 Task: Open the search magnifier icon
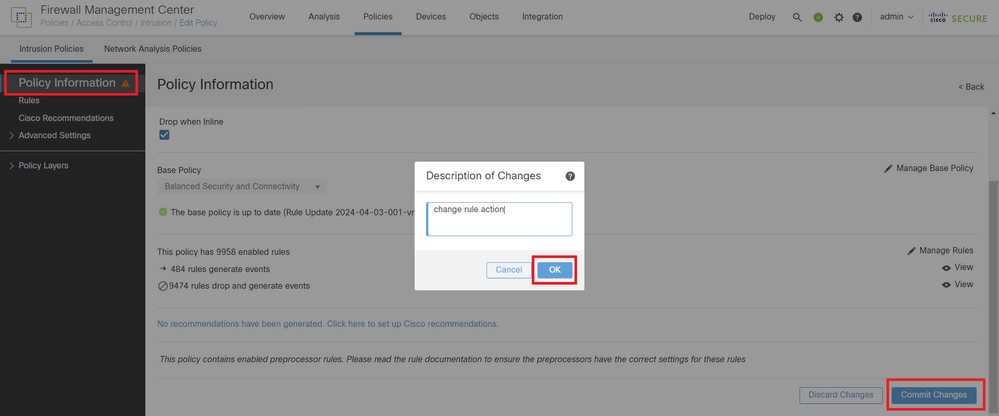[x=797, y=17]
